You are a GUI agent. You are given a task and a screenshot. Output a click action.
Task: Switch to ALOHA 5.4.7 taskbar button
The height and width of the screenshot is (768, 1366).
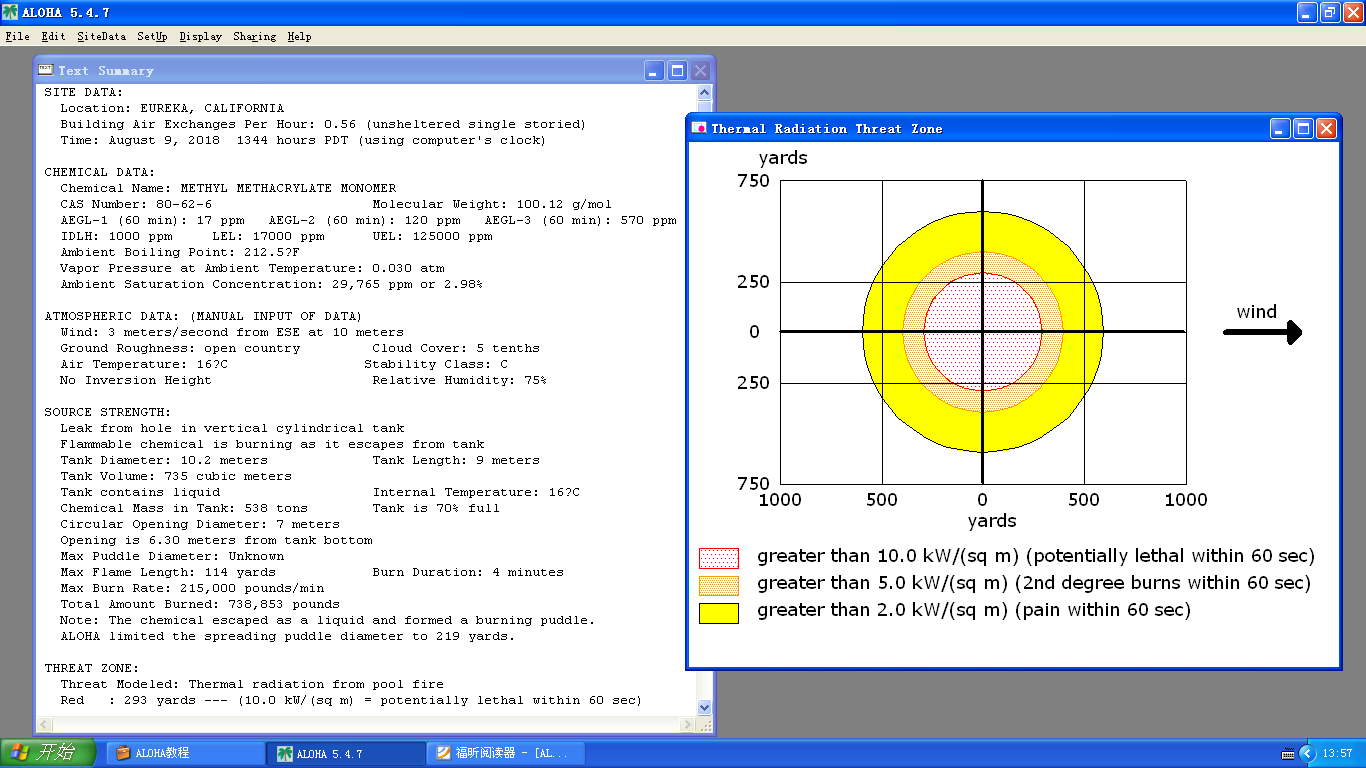coord(346,753)
